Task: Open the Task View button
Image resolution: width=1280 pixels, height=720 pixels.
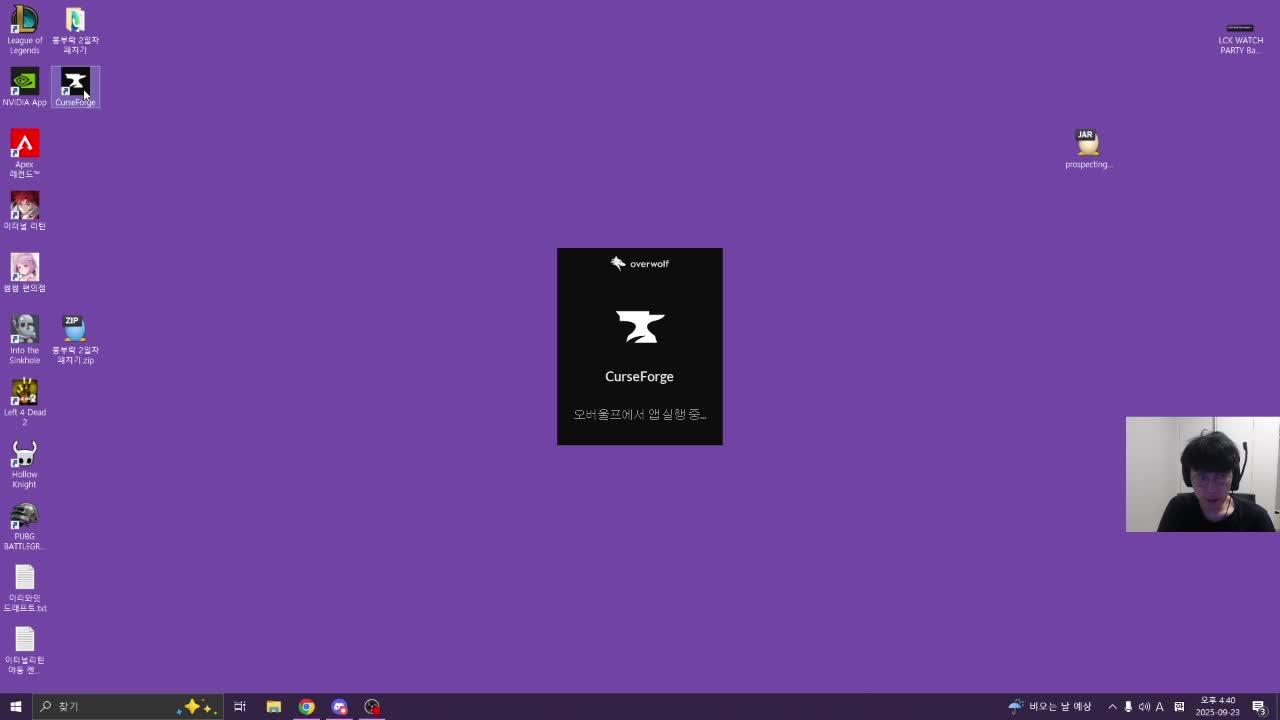Action: coord(240,707)
